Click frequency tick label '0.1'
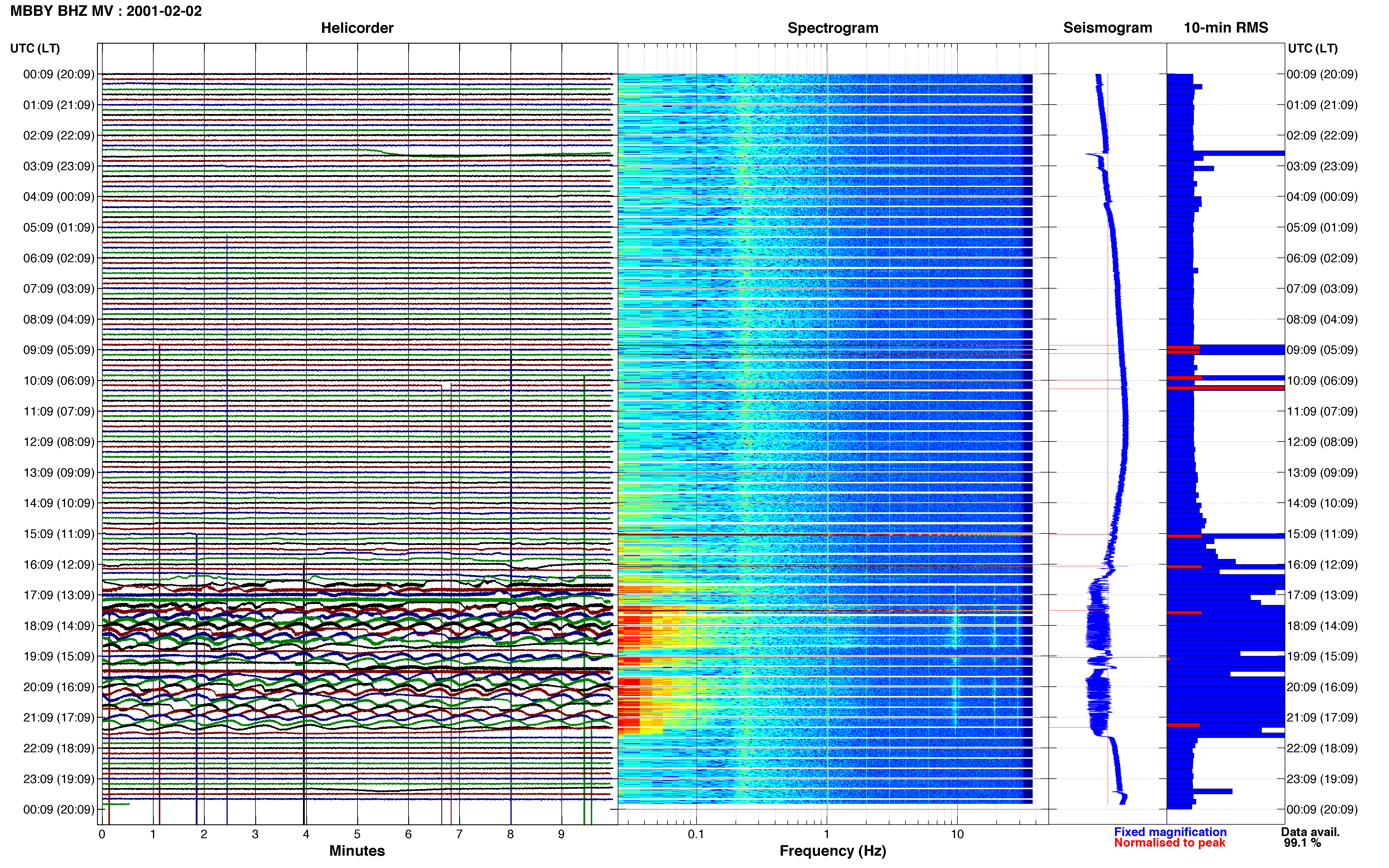This screenshot has width=1389, height=868. tap(696, 834)
